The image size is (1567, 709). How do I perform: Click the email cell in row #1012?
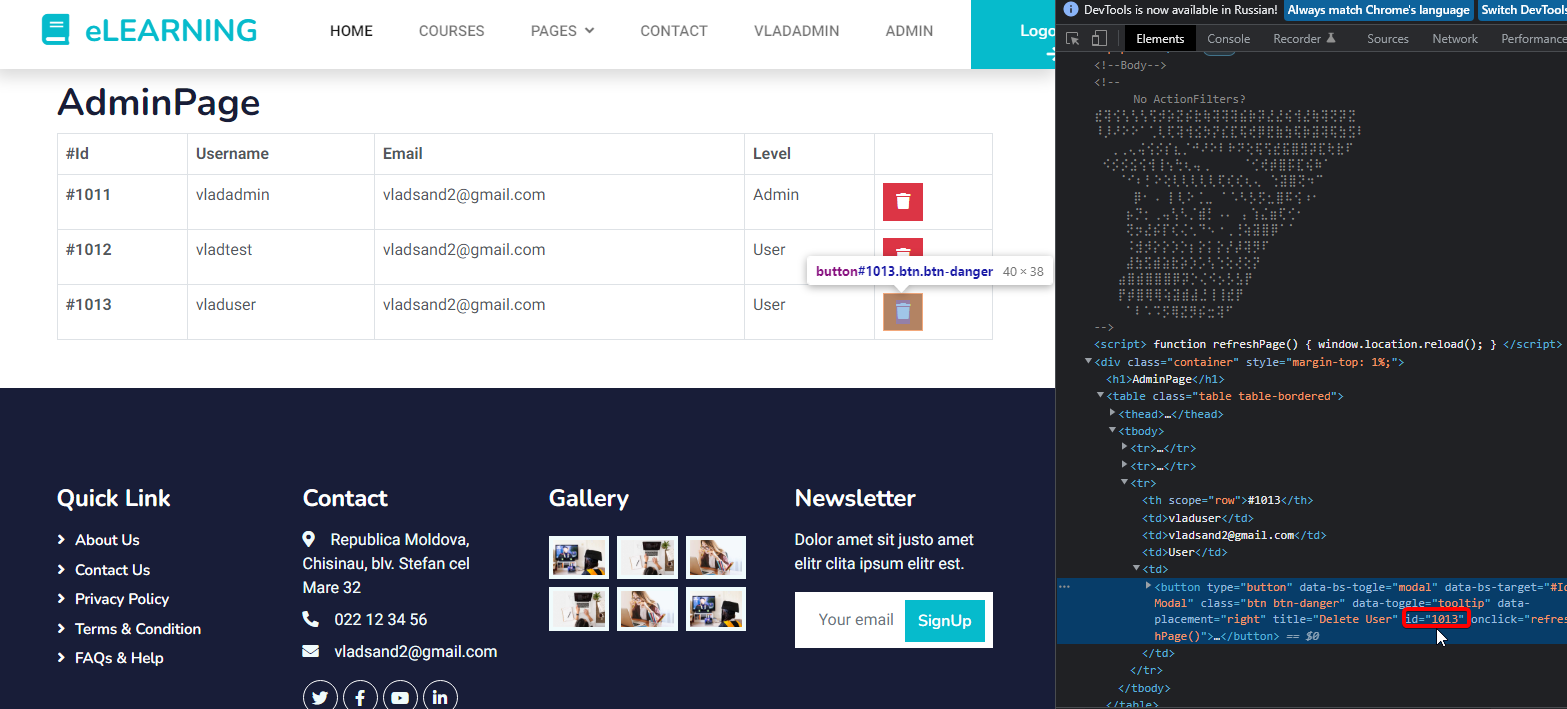[x=560, y=257]
